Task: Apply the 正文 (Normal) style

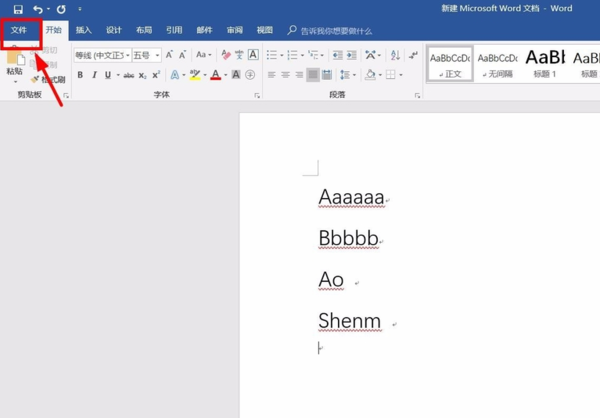Action: [x=450, y=64]
